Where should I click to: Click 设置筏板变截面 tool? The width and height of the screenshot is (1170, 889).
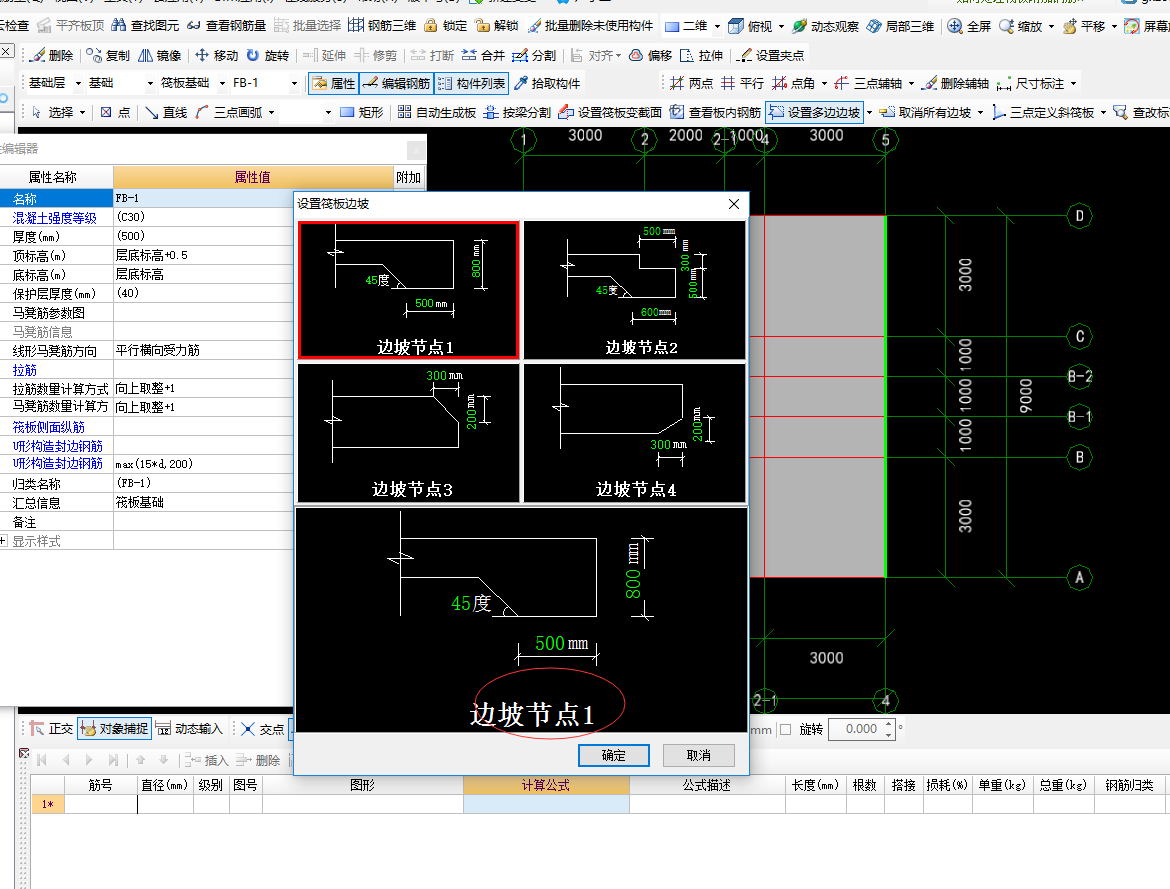pyautogui.click(x=610, y=112)
